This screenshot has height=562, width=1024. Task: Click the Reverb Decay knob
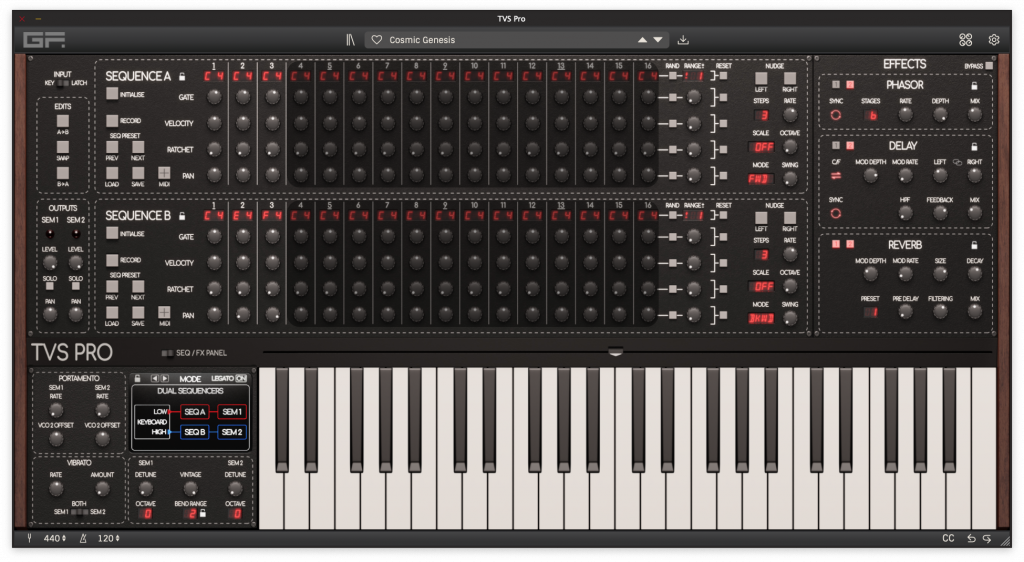[974, 275]
